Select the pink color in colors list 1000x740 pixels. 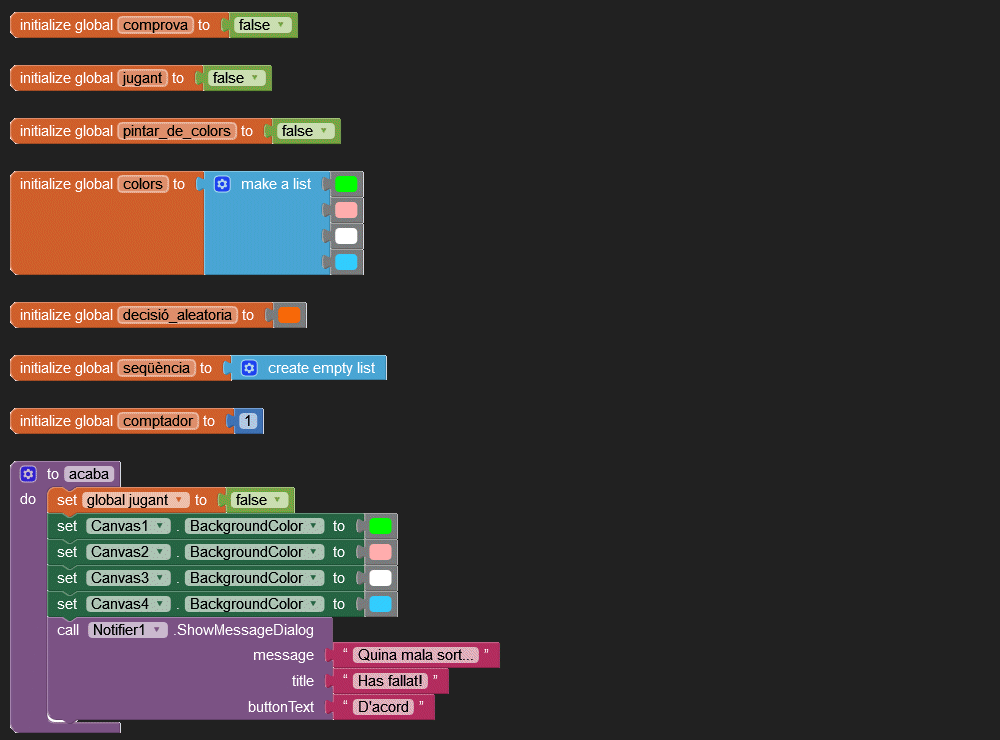(346, 210)
